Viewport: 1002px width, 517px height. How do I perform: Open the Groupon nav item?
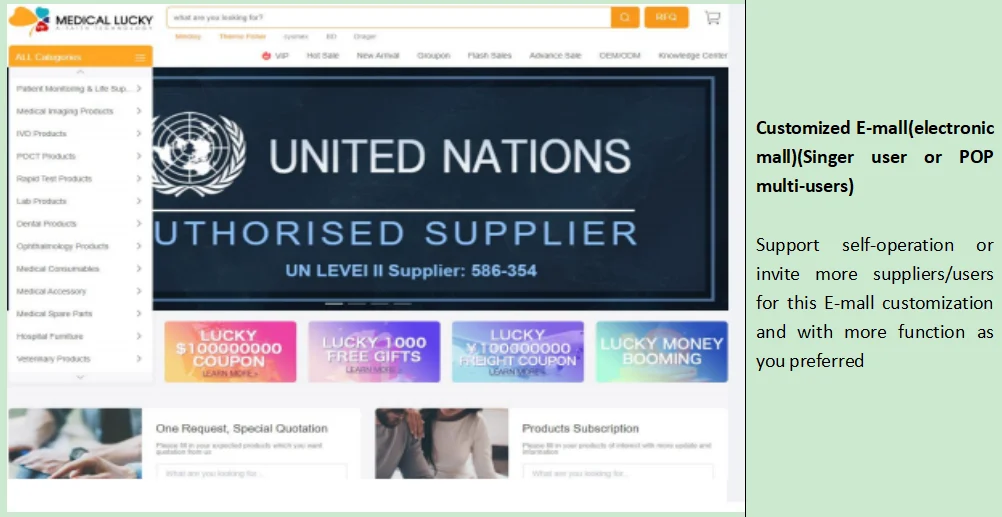[x=434, y=56]
